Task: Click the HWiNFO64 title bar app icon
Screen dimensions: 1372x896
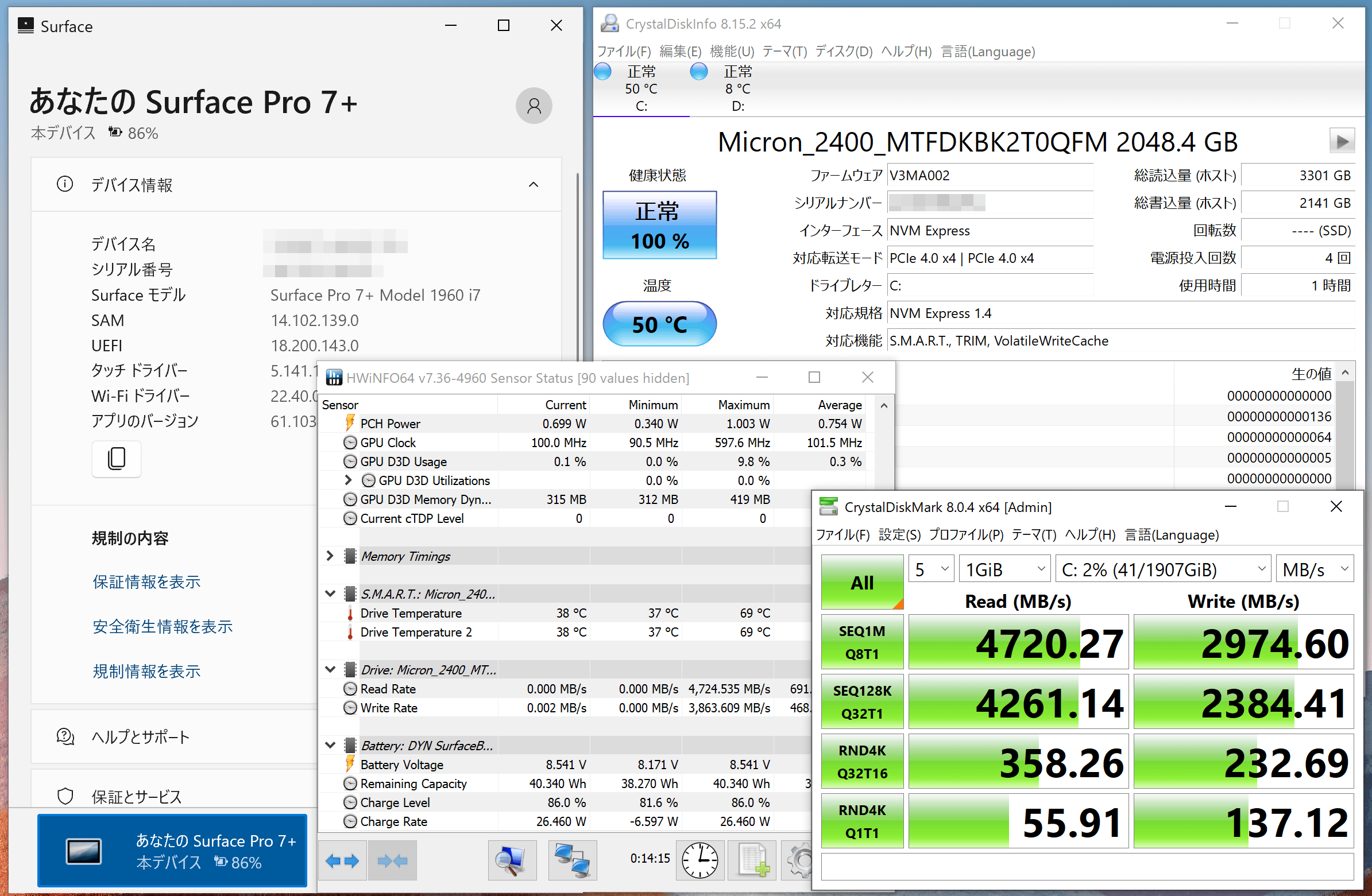Action: 334,378
